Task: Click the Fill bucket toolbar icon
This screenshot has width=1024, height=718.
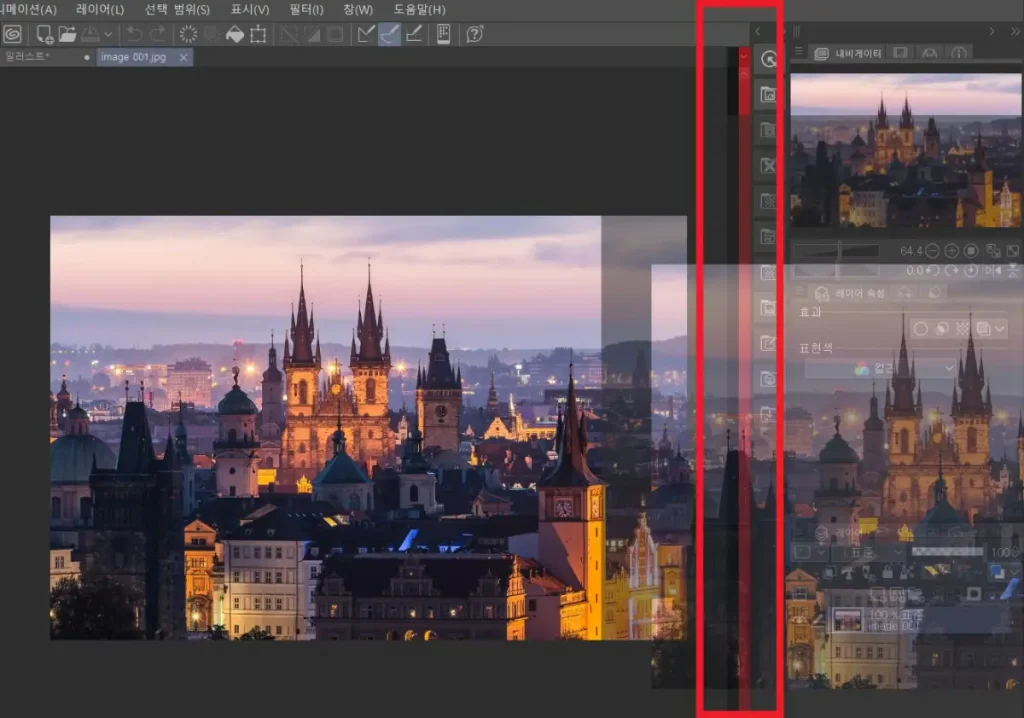Action: coord(234,34)
